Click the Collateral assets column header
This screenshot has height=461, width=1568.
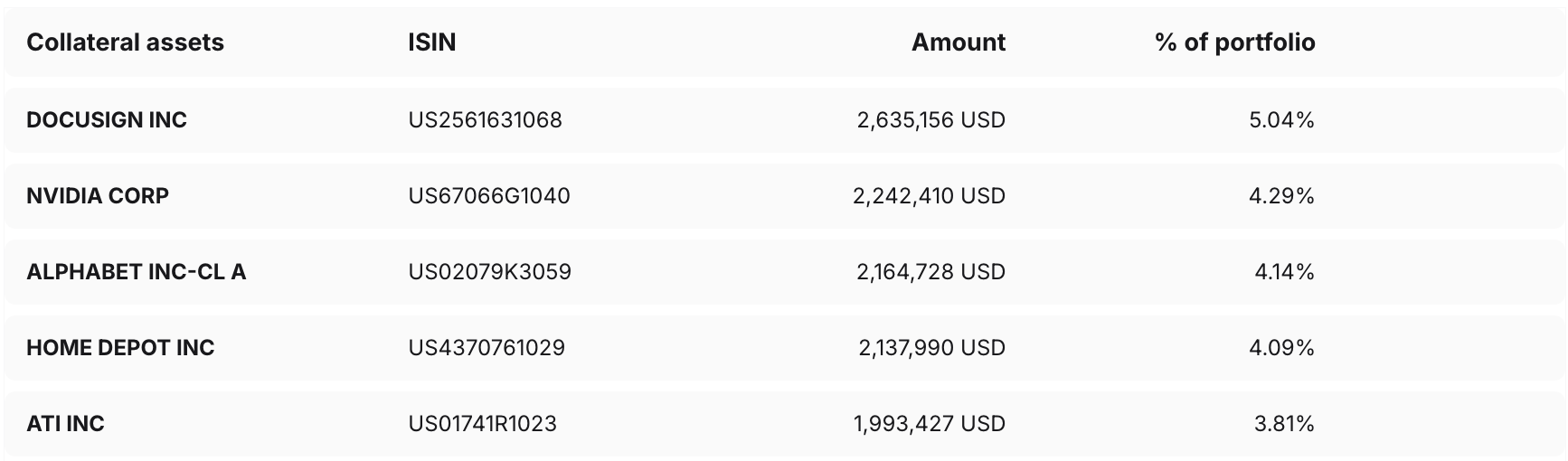125,42
